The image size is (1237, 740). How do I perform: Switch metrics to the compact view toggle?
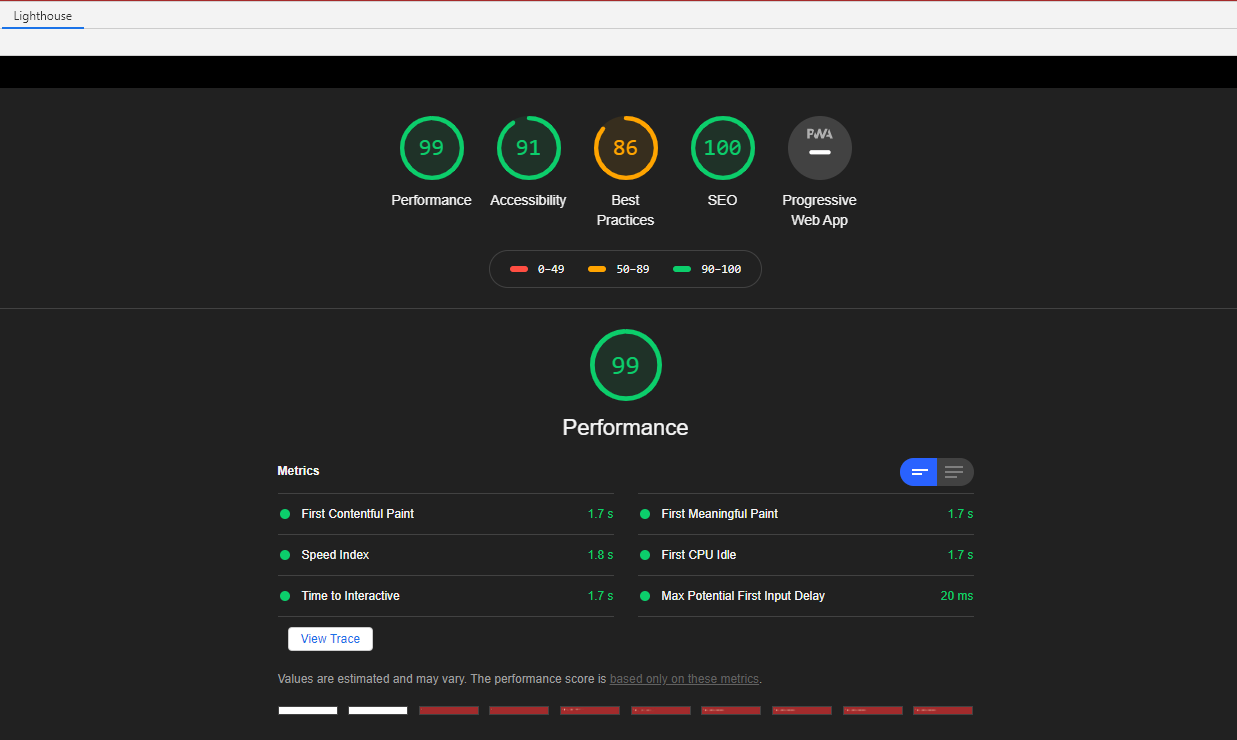919,472
